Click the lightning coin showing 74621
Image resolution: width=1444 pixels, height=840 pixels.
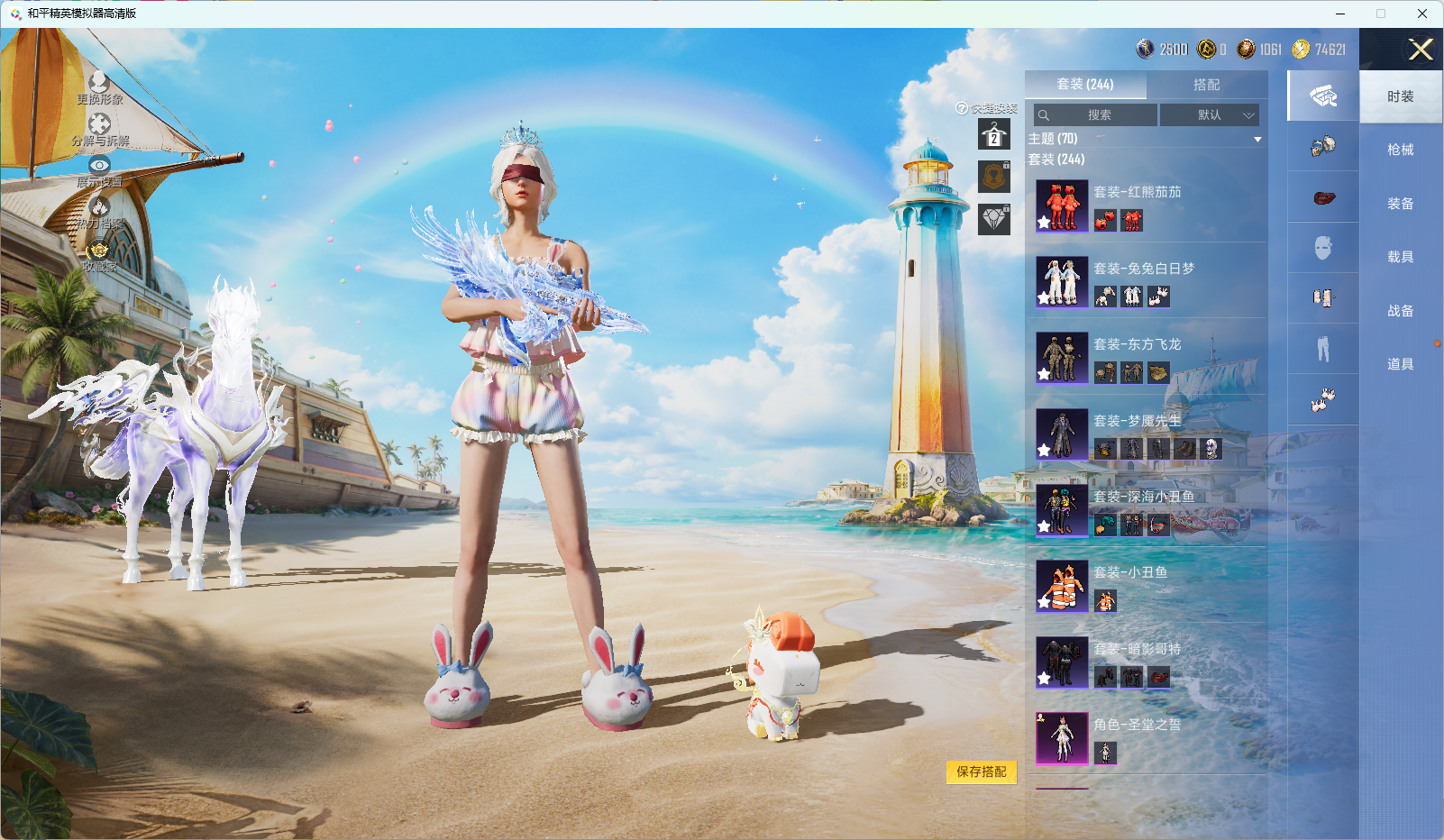1301,49
